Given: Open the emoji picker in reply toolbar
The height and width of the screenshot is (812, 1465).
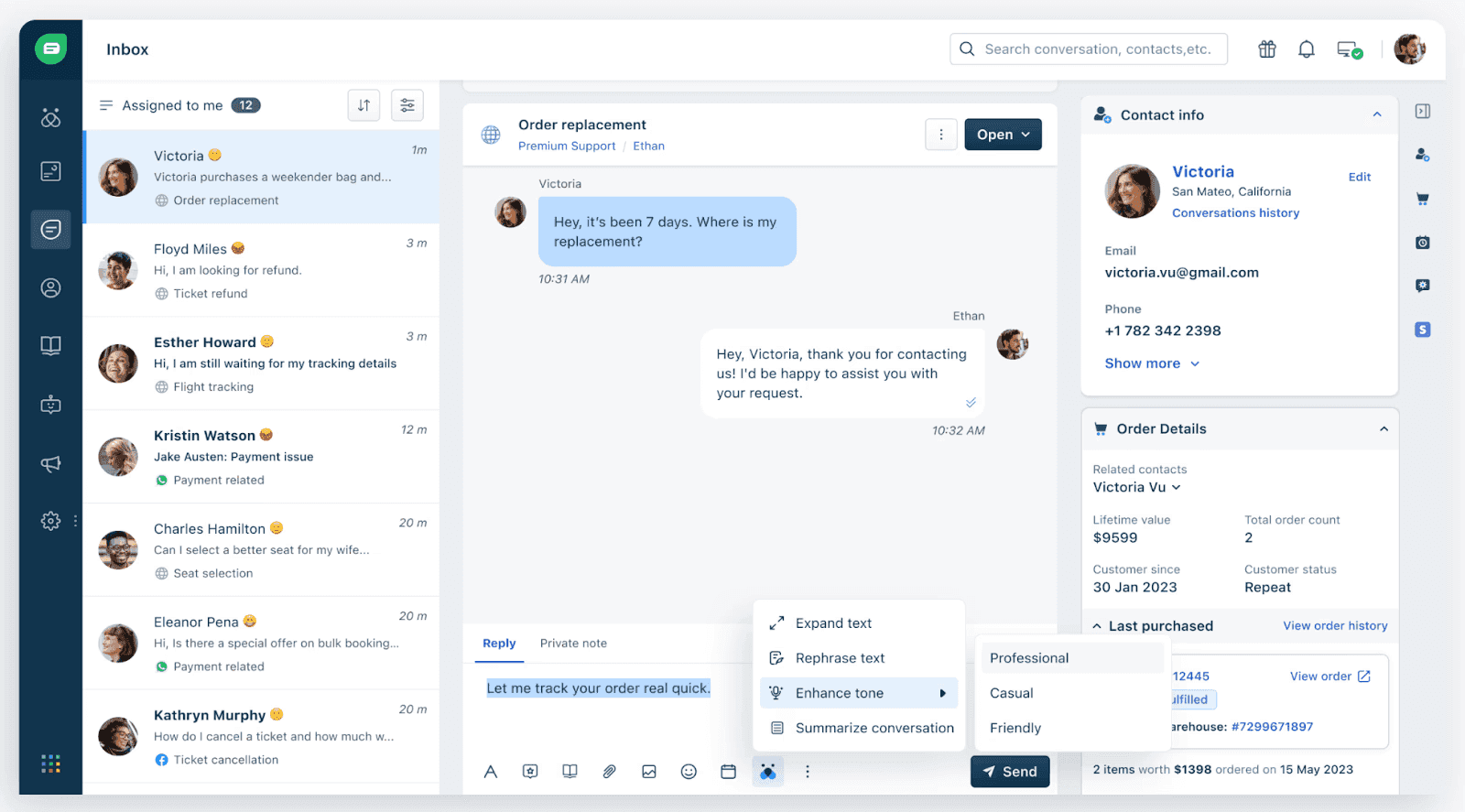Looking at the screenshot, I should pos(689,772).
